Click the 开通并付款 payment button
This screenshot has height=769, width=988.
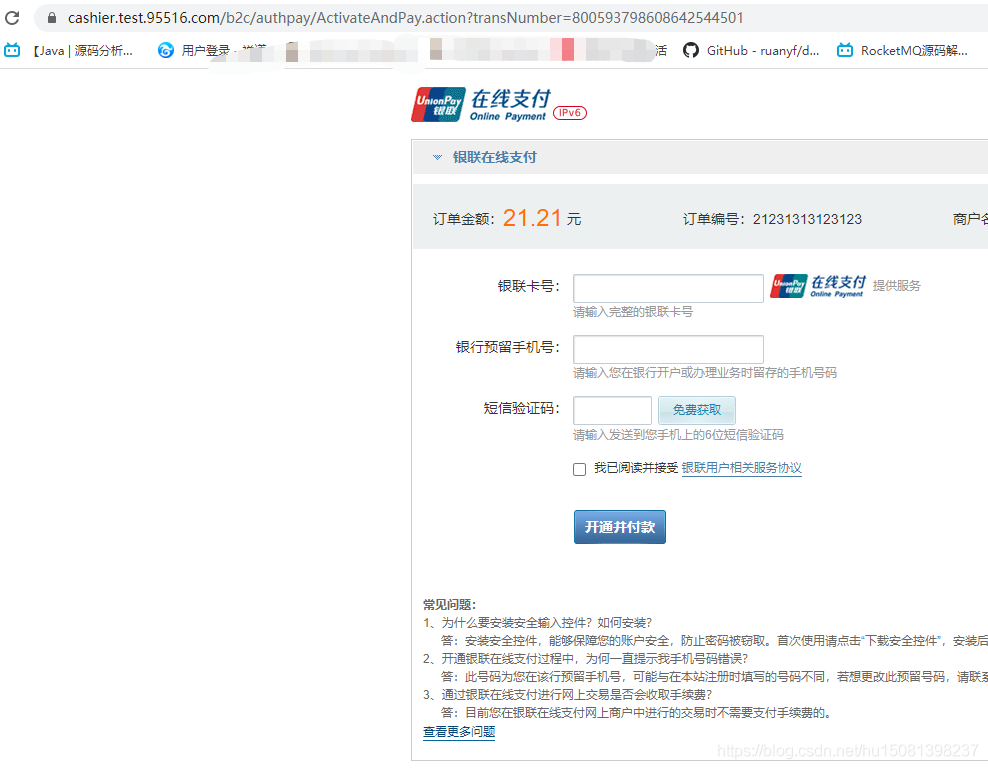coord(619,526)
